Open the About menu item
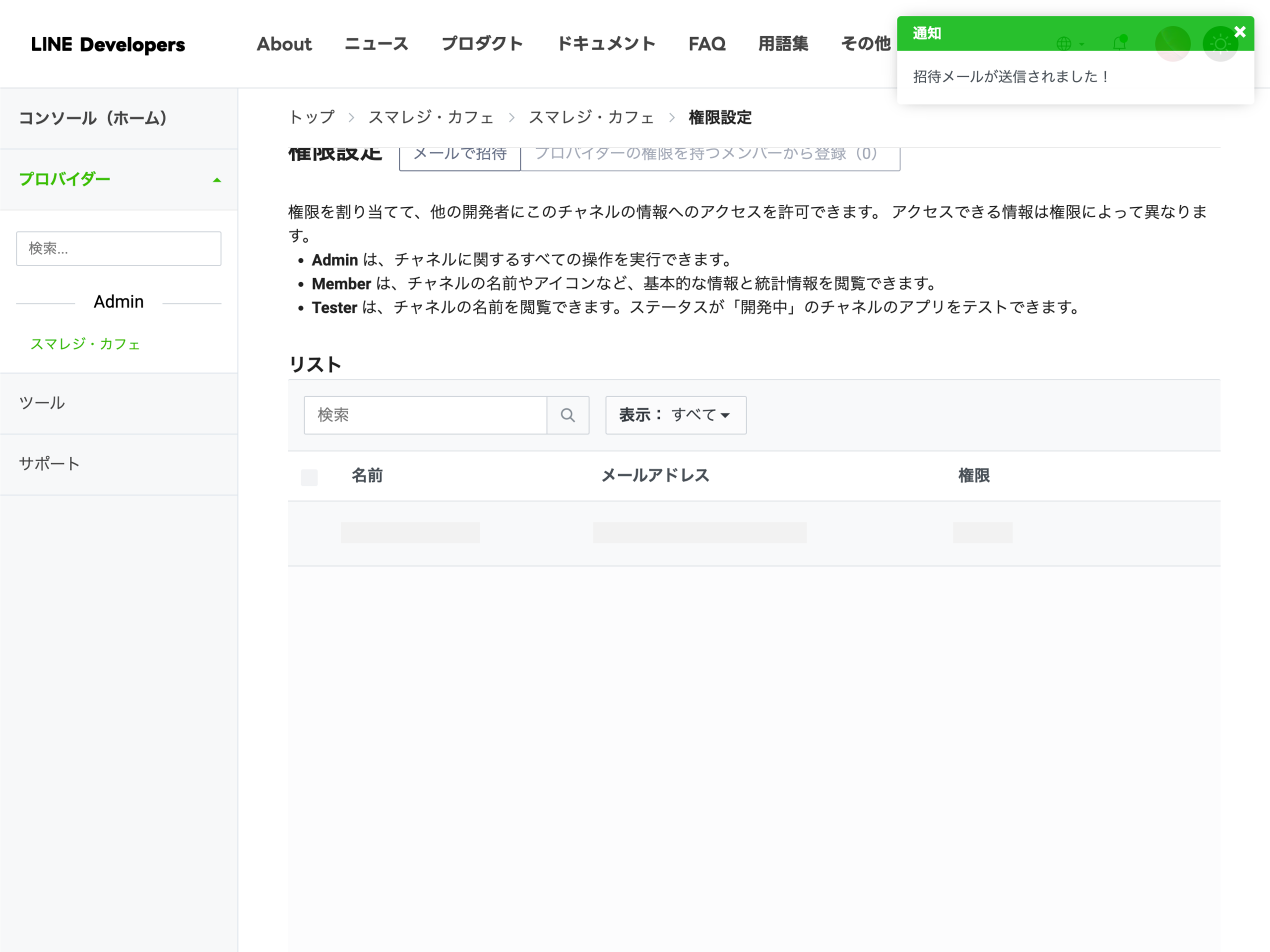Image resolution: width=1270 pixels, height=952 pixels. 284,44
